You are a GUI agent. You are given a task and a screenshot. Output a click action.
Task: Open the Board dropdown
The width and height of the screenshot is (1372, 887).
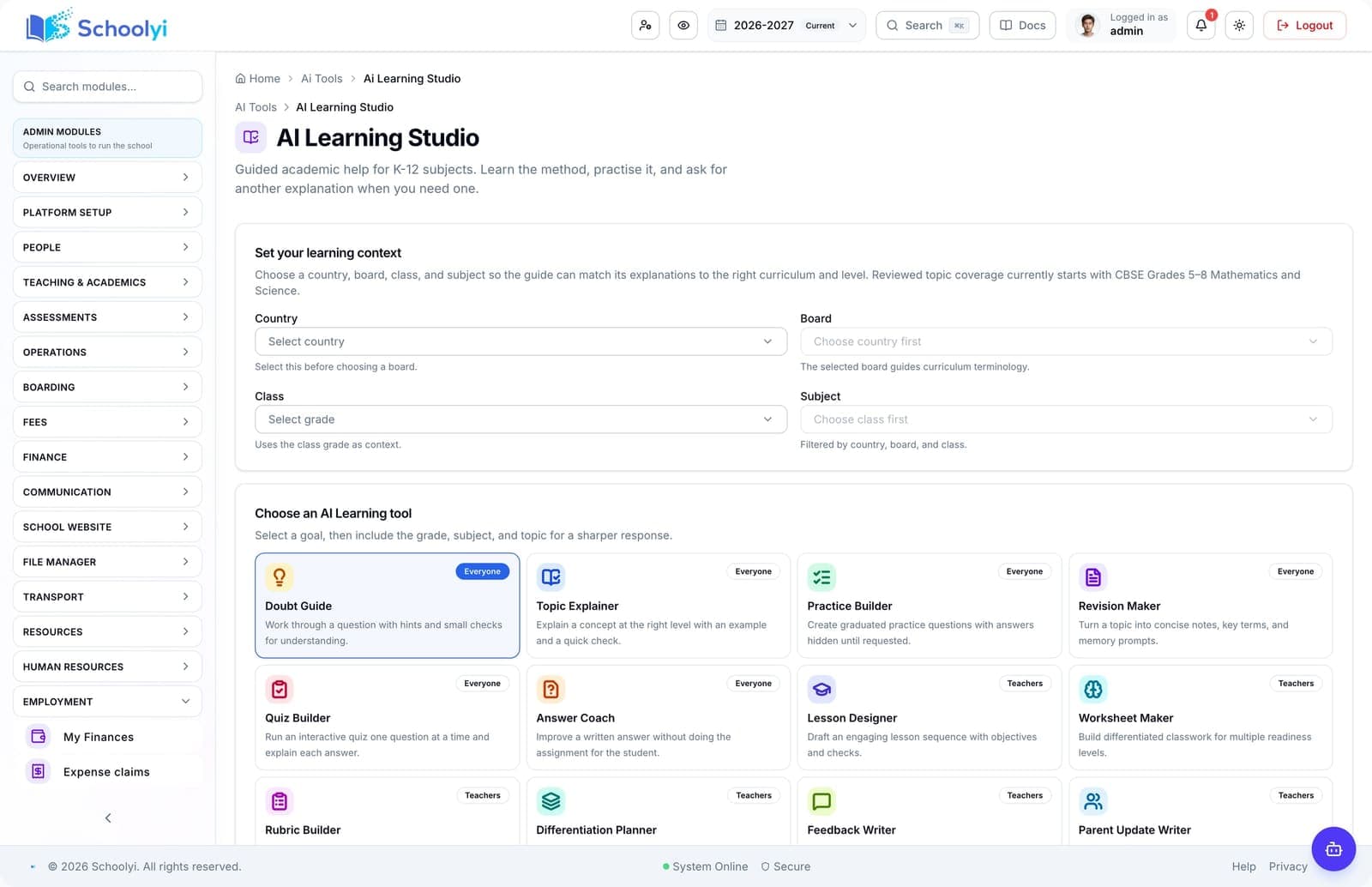[1066, 341]
